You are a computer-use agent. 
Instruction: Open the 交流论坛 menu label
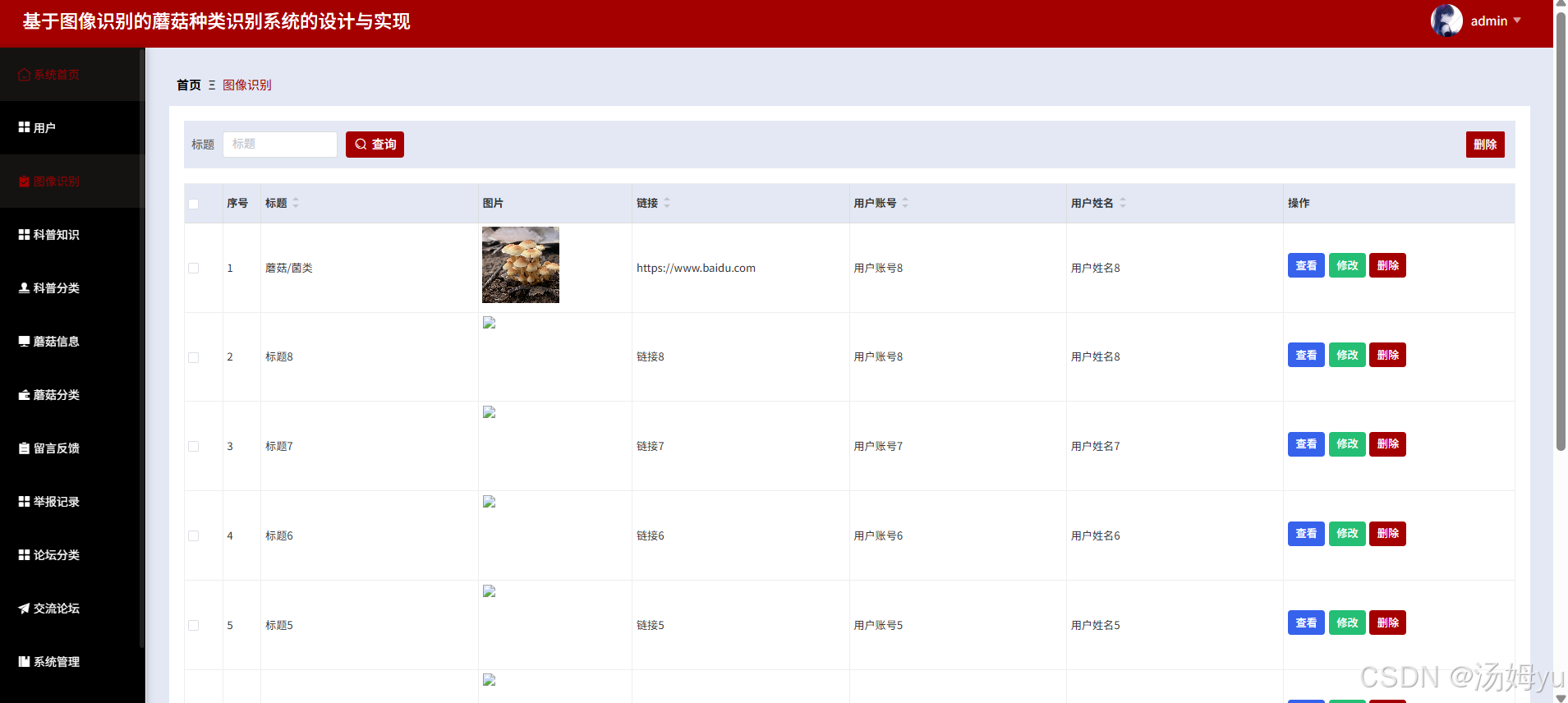click(x=57, y=609)
